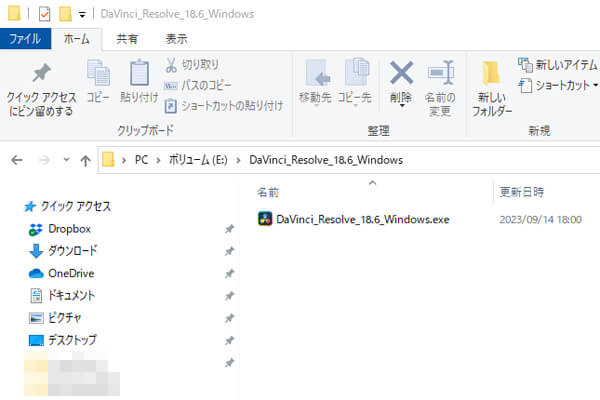Image resolution: width=600 pixels, height=400 pixels.
Task: Pin folder to Quick Access
Action: pos(41,90)
